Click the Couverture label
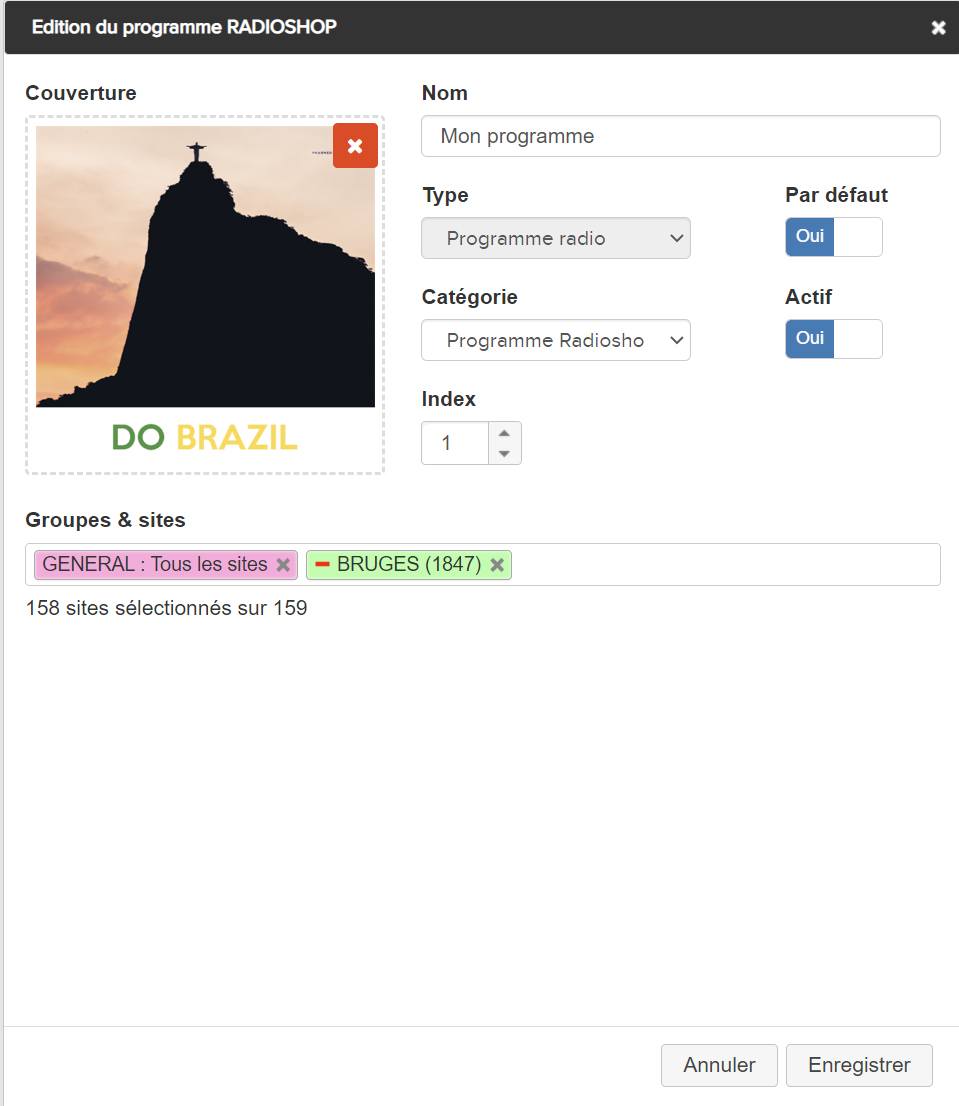The height and width of the screenshot is (1106, 959). [x=81, y=93]
